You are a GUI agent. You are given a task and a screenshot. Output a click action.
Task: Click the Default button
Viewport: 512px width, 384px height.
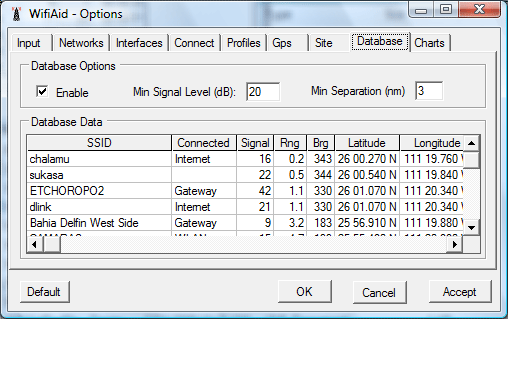pos(45,292)
